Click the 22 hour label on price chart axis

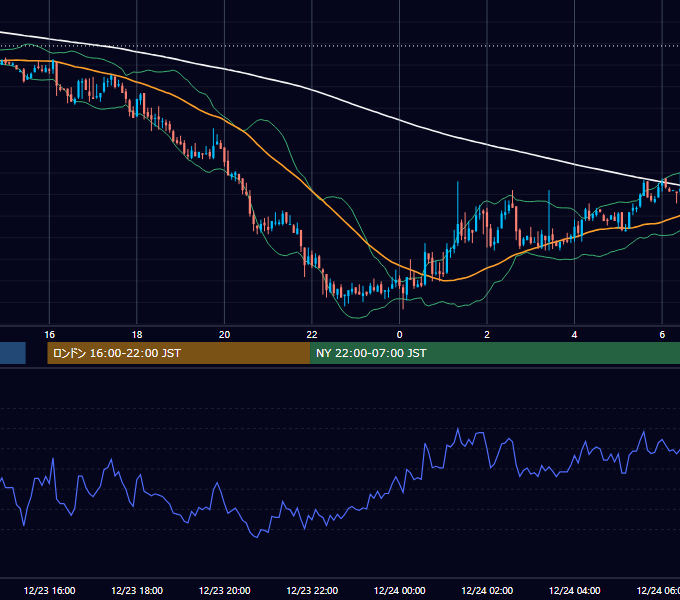[312, 335]
